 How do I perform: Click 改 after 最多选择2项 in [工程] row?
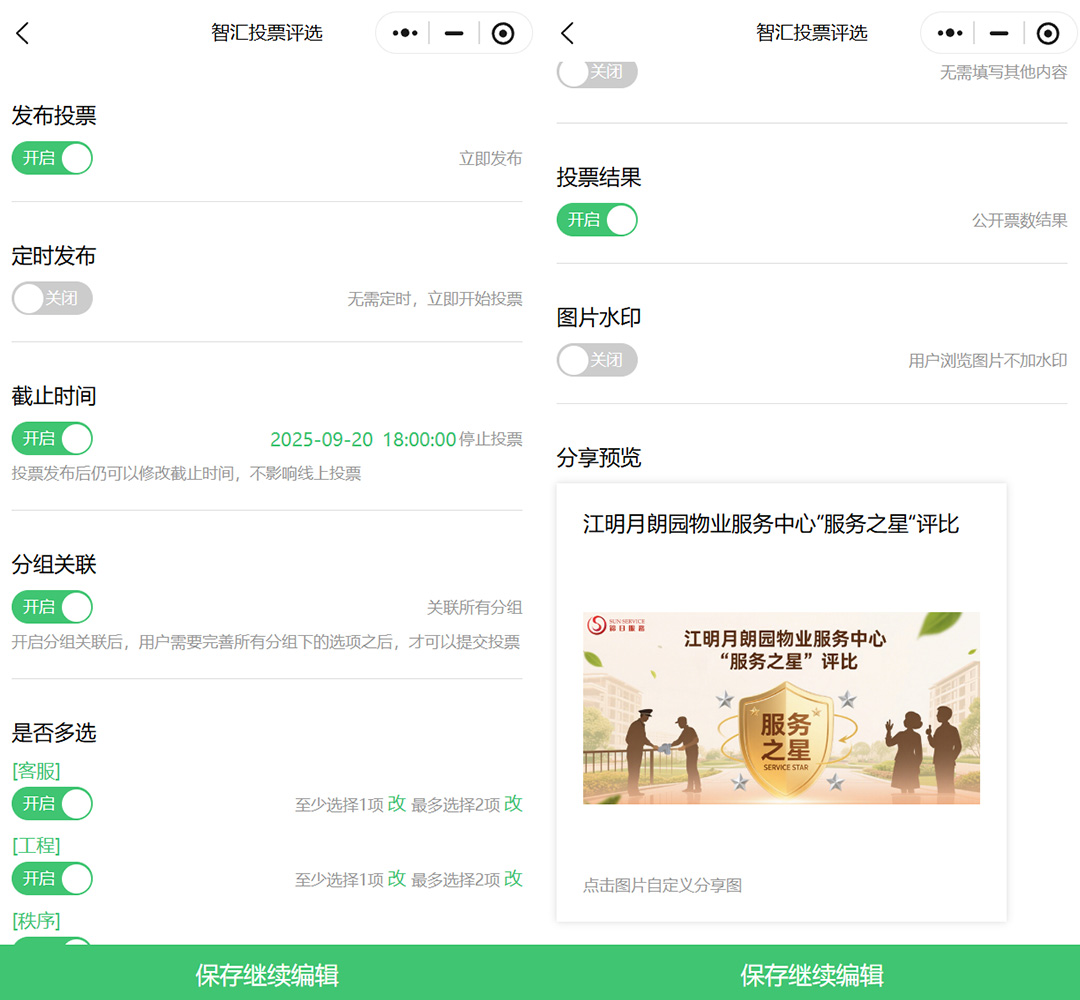(513, 879)
